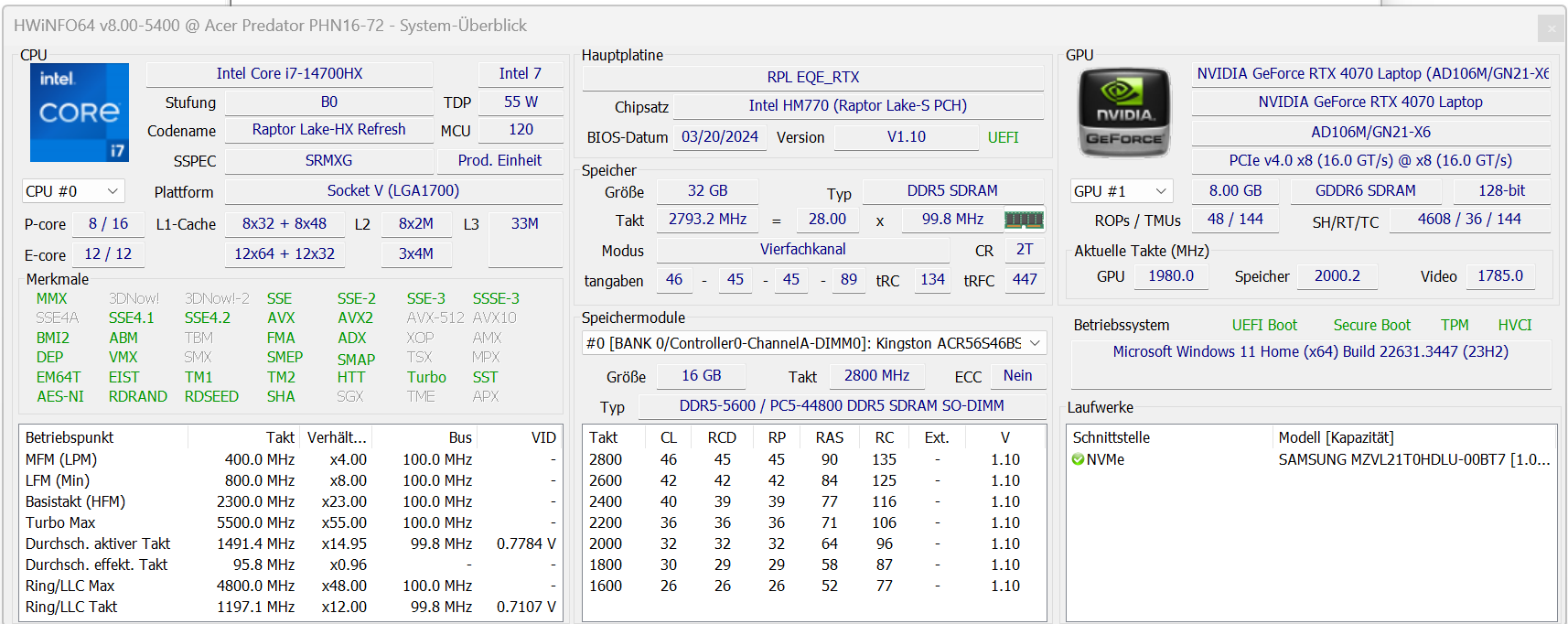
Task: Click the Prod. Einheit field
Action: coord(499,160)
